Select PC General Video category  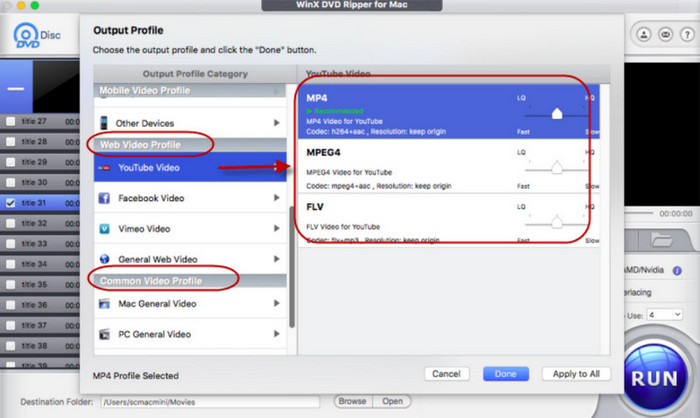tap(190, 334)
